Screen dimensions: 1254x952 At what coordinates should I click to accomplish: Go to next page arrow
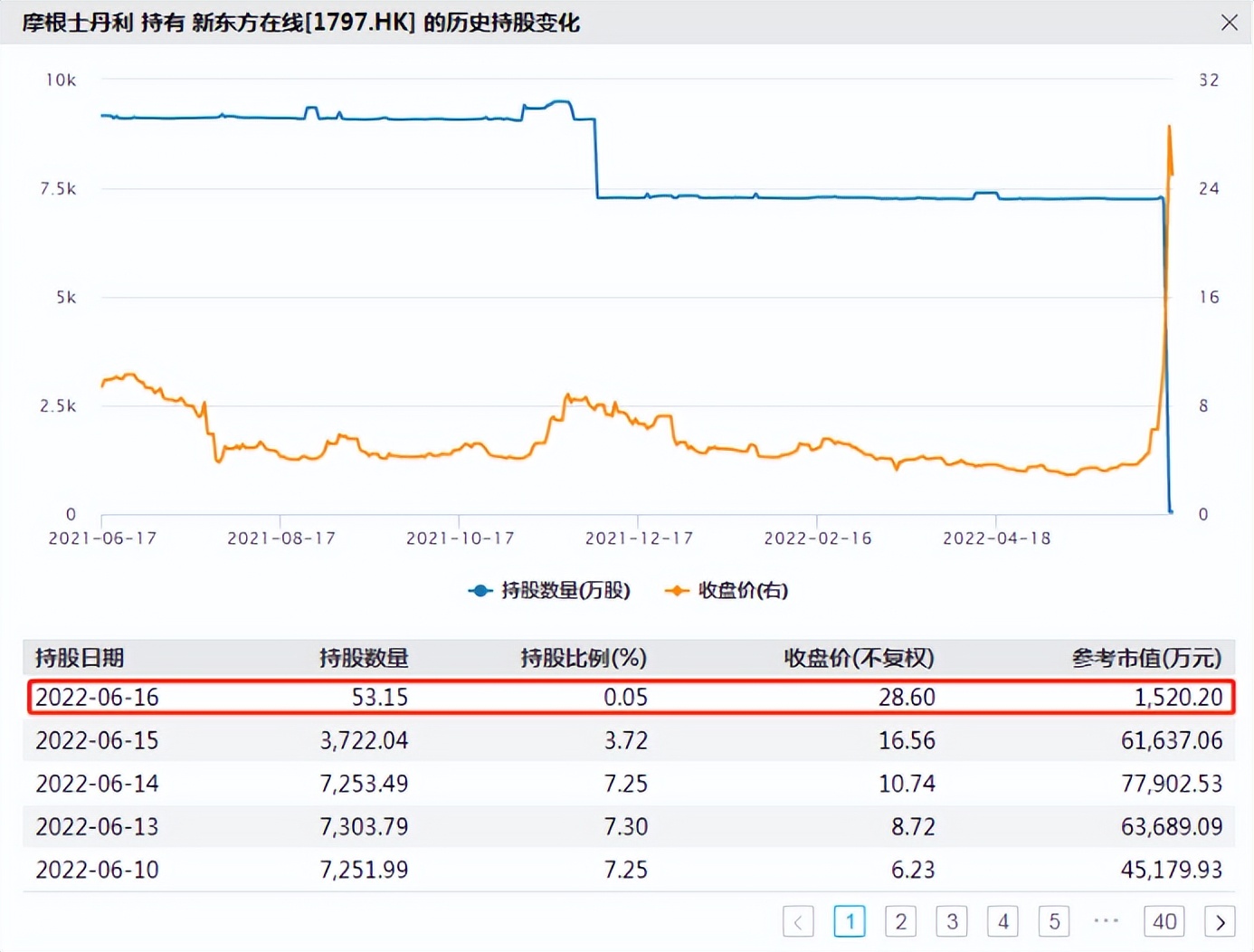coord(1220,921)
